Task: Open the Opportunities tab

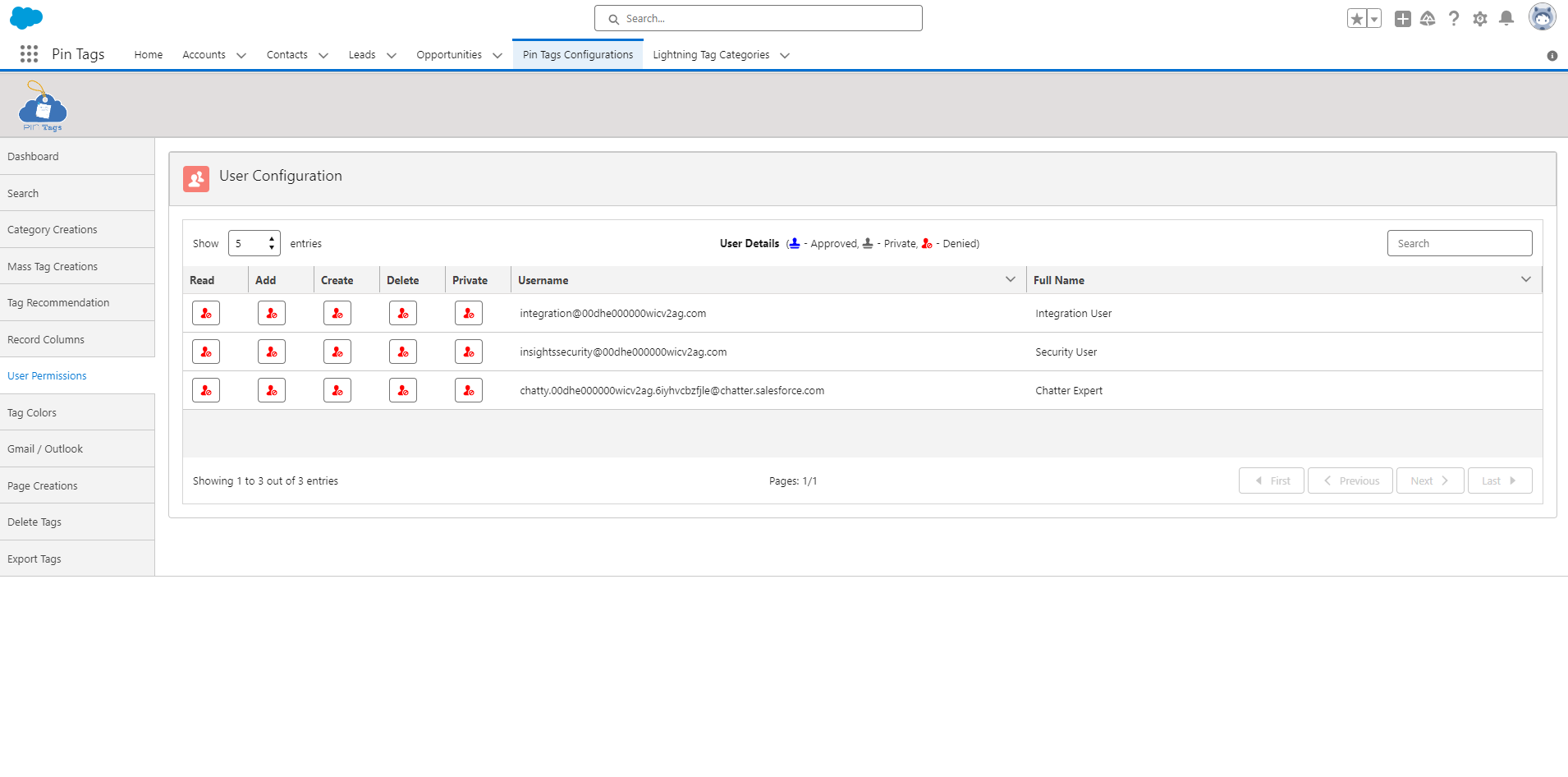Action: 449,55
